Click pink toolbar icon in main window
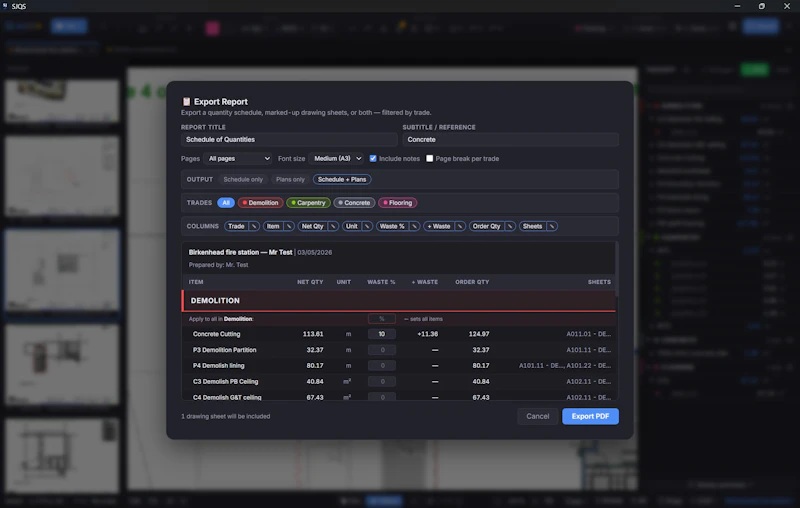 tap(213, 28)
